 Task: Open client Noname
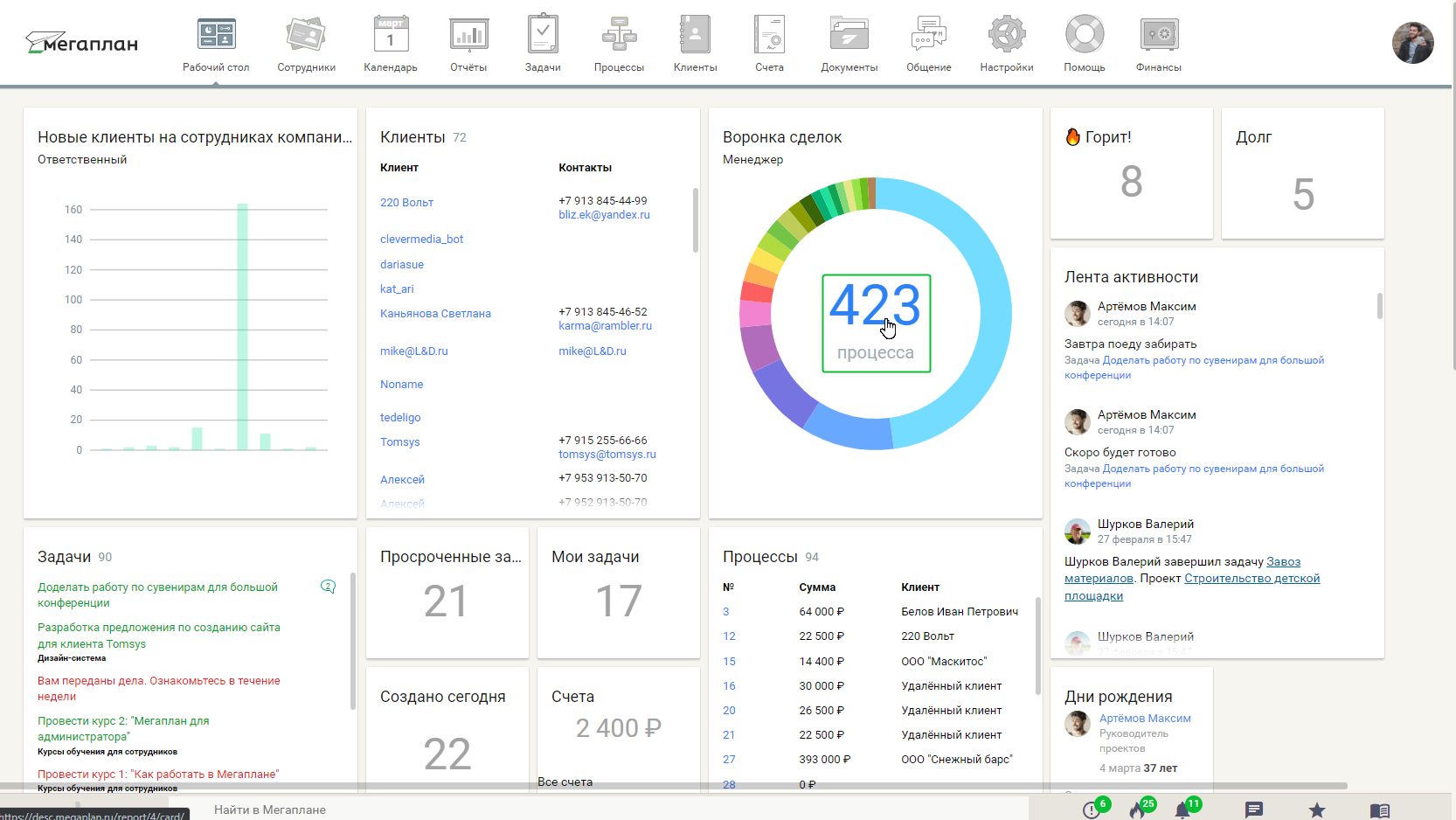click(401, 385)
